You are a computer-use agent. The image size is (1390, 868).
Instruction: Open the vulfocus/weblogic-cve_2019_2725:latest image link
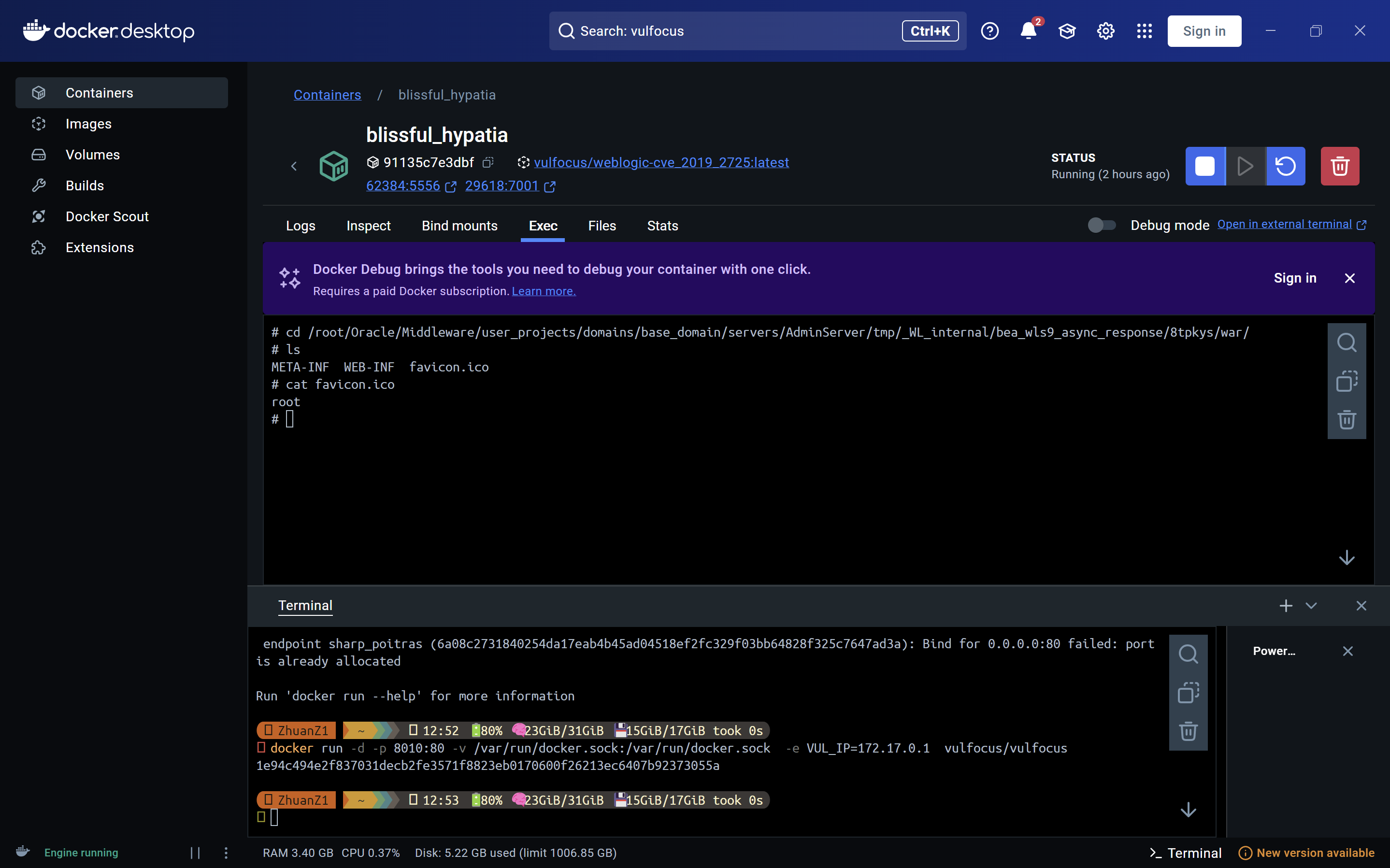coord(661,162)
